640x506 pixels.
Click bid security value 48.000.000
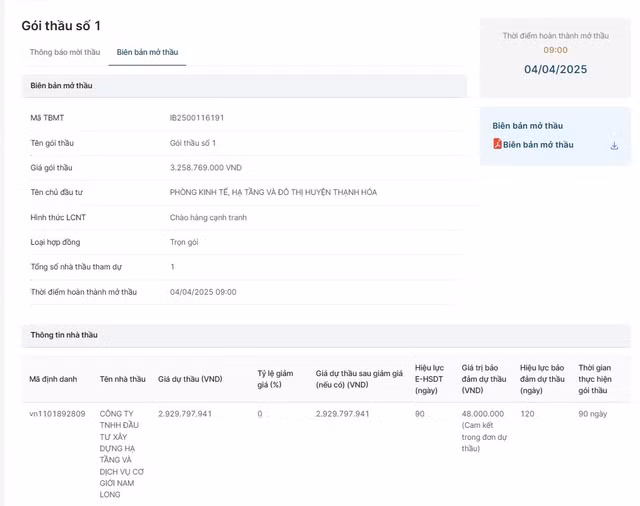(x=482, y=414)
